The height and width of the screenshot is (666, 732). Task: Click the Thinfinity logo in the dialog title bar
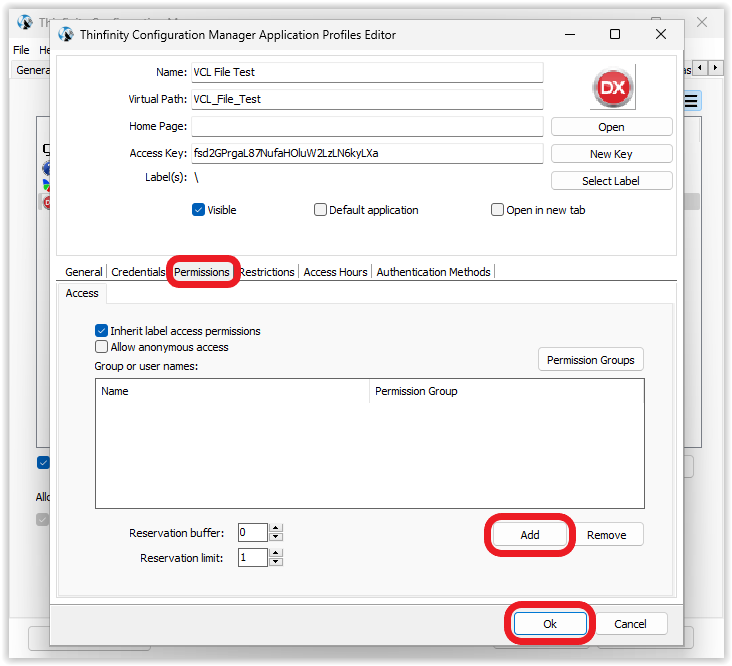click(x=66, y=35)
